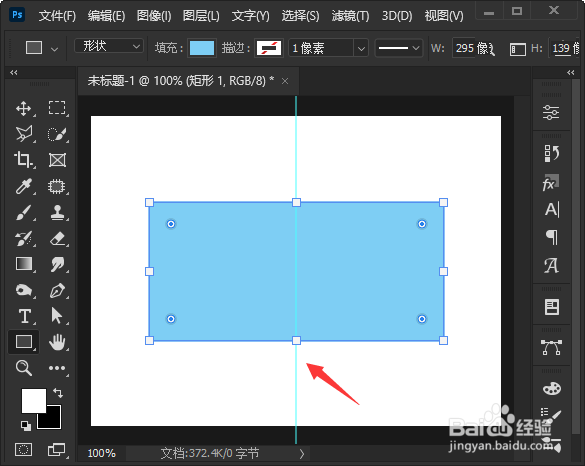
Task: Select the Sponge tool
Action: tap(24, 290)
